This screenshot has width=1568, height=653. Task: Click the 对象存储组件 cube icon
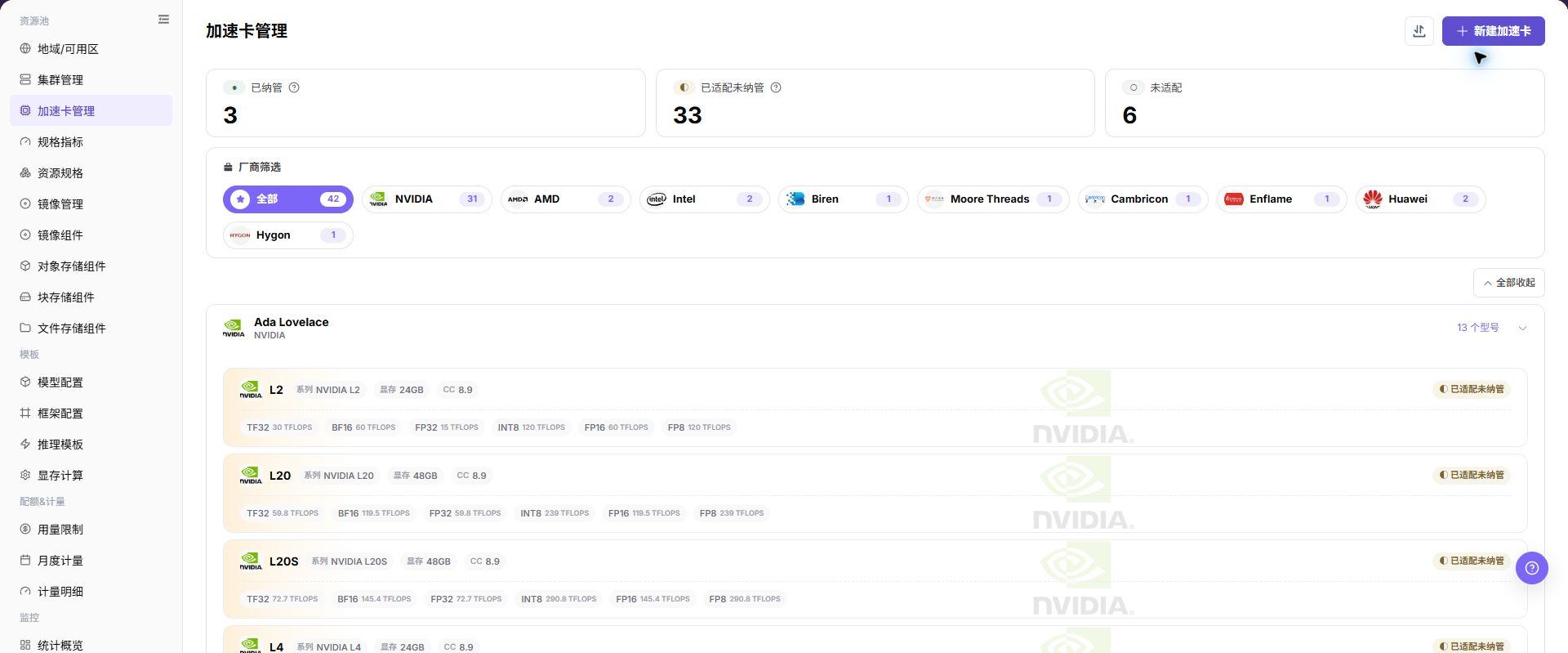point(25,266)
